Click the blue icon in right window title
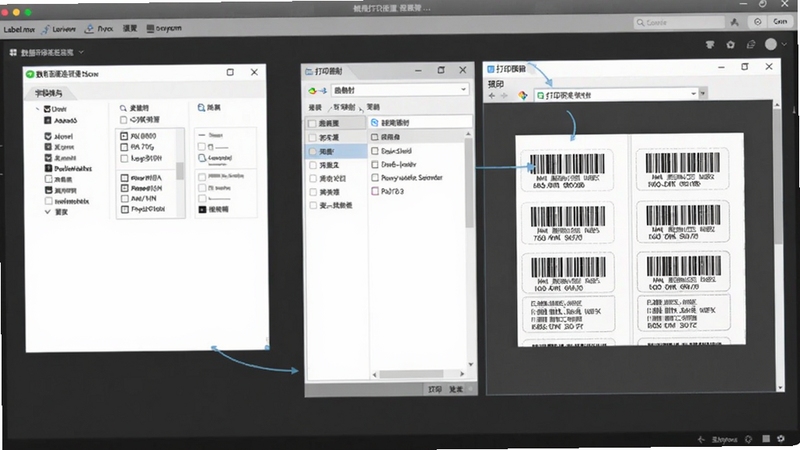Viewport: 800px width, 450px height. 490,68
